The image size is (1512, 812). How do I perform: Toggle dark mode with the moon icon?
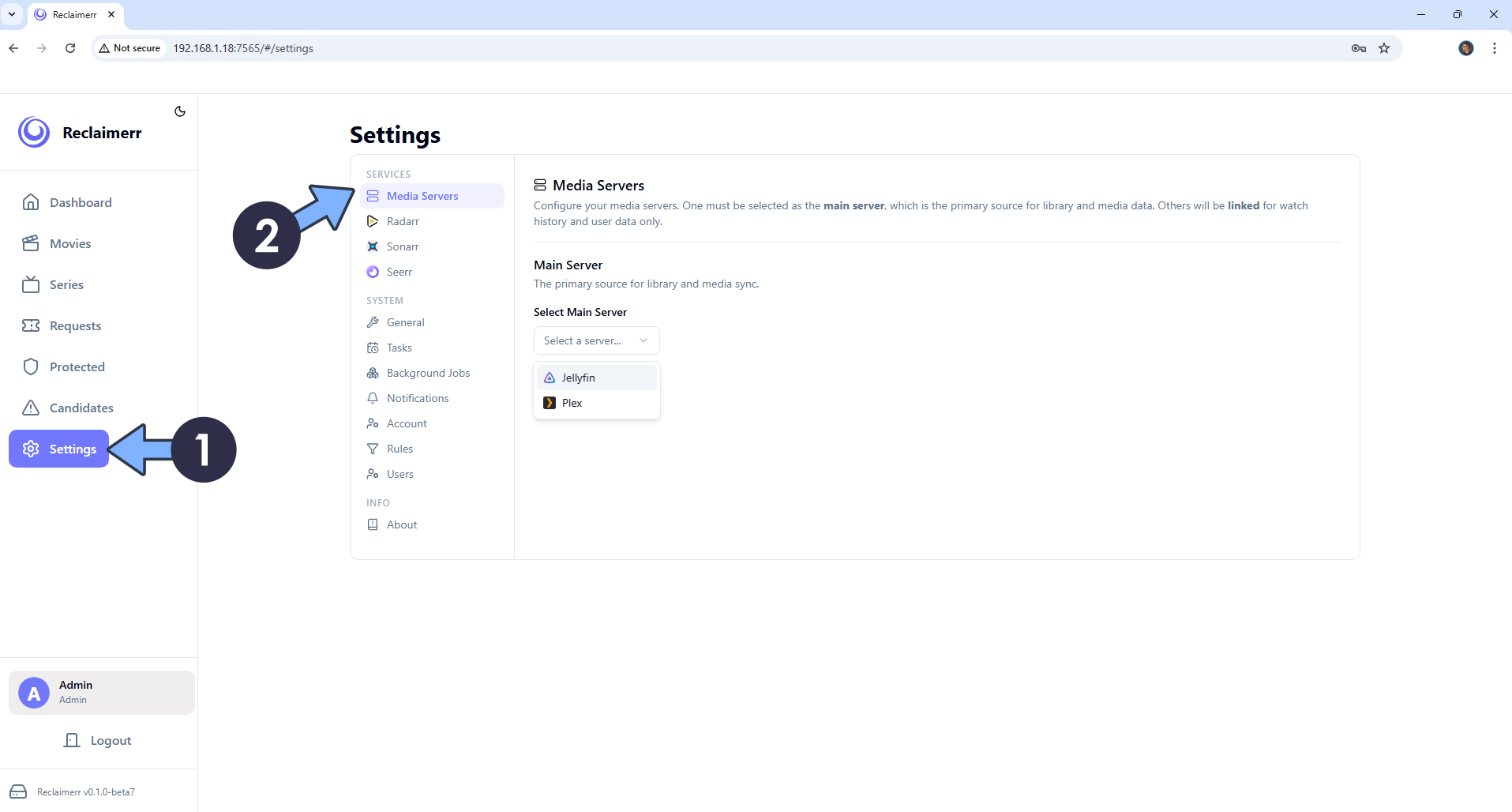pyautogui.click(x=179, y=111)
